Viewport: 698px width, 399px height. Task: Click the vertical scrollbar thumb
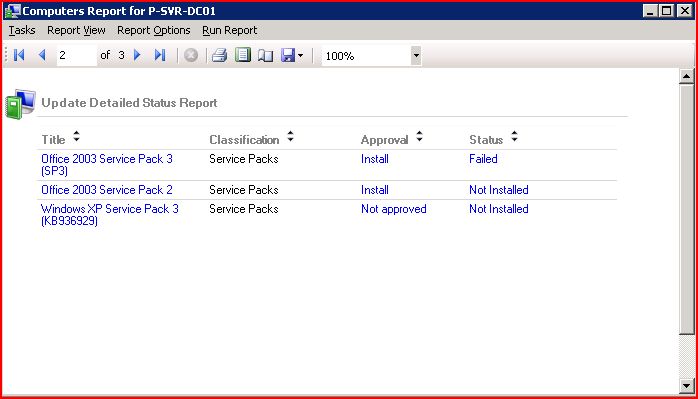click(x=686, y=208)
